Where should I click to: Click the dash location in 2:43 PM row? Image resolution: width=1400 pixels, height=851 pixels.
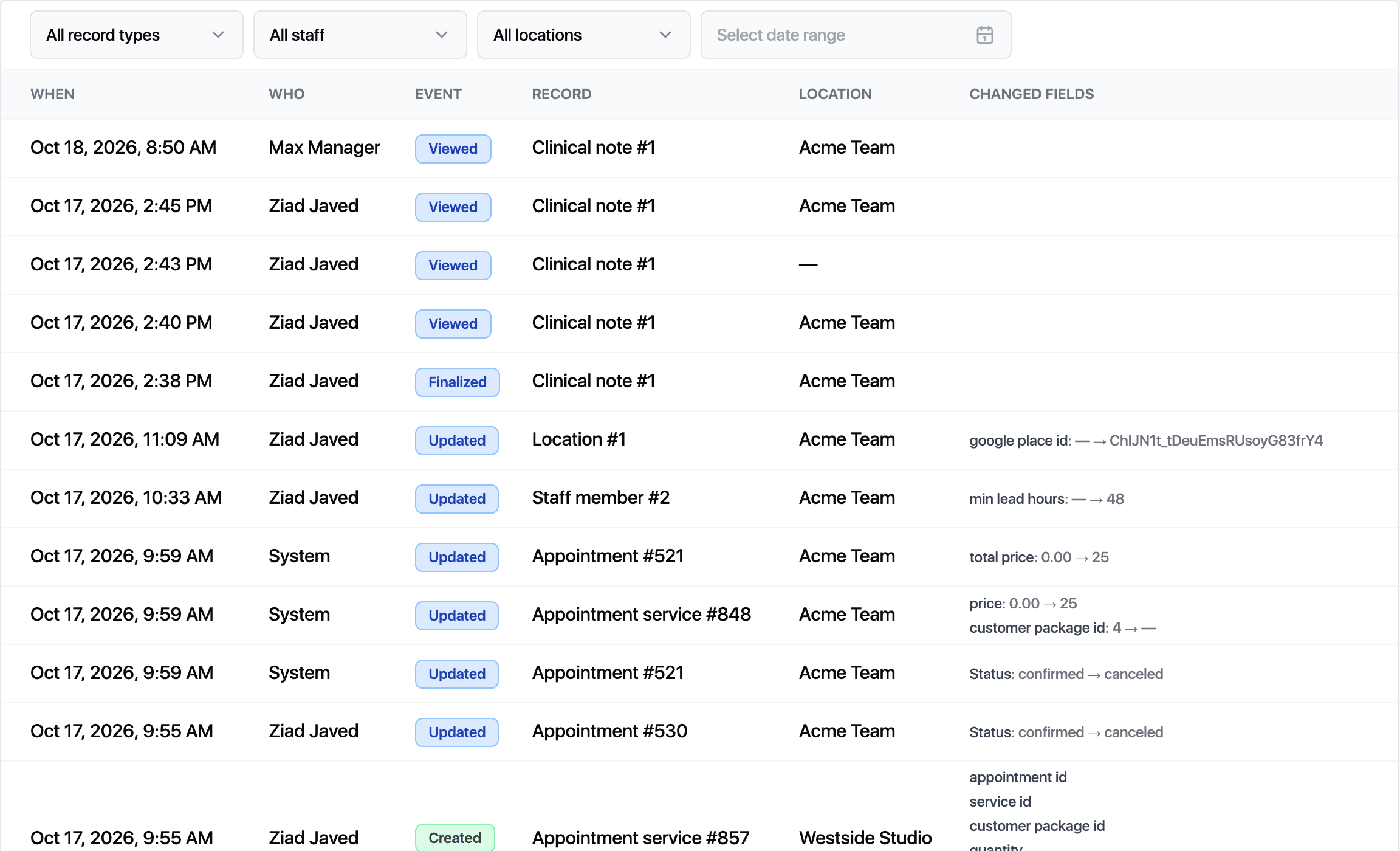[x=808, y=264]
